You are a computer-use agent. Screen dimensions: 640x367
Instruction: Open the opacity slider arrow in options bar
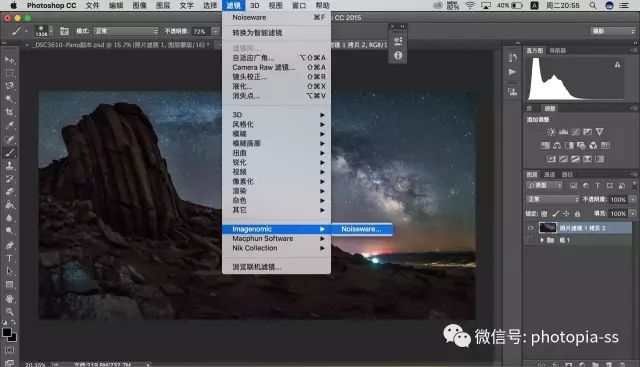pyautogui.click(x=216, y=31)
